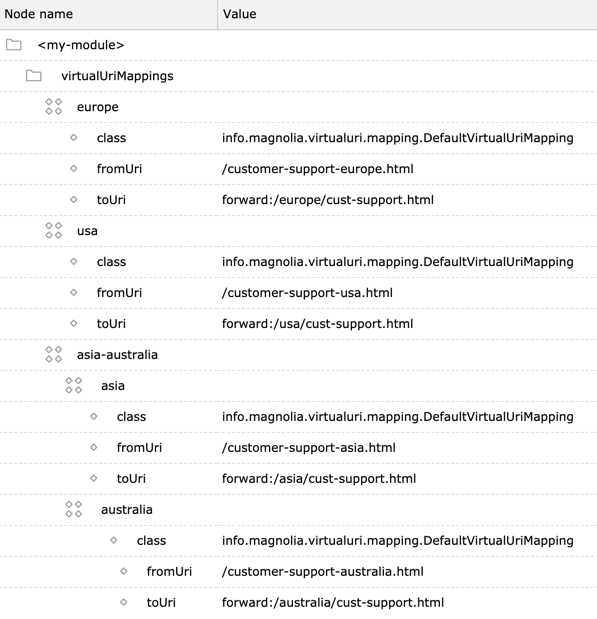The height and width of the screenshot is (619, 597).
Task: Click property icon of australia fromUri
Action: point(124,571)
